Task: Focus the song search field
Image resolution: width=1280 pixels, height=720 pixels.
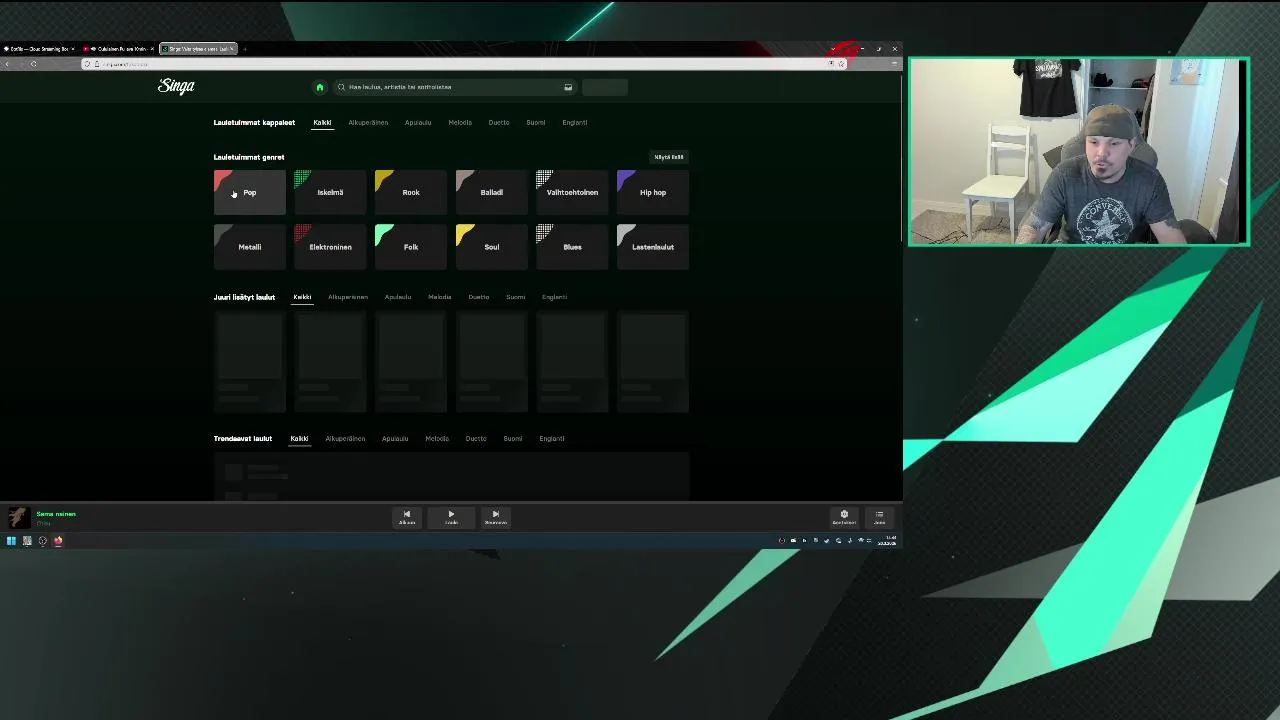Action: [x=455, y=87]
